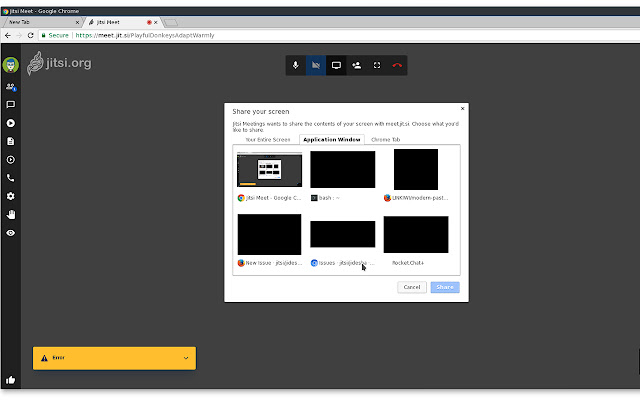Hang up with the red phone icon
Screen dimensions: 640x400
(397, 65)
